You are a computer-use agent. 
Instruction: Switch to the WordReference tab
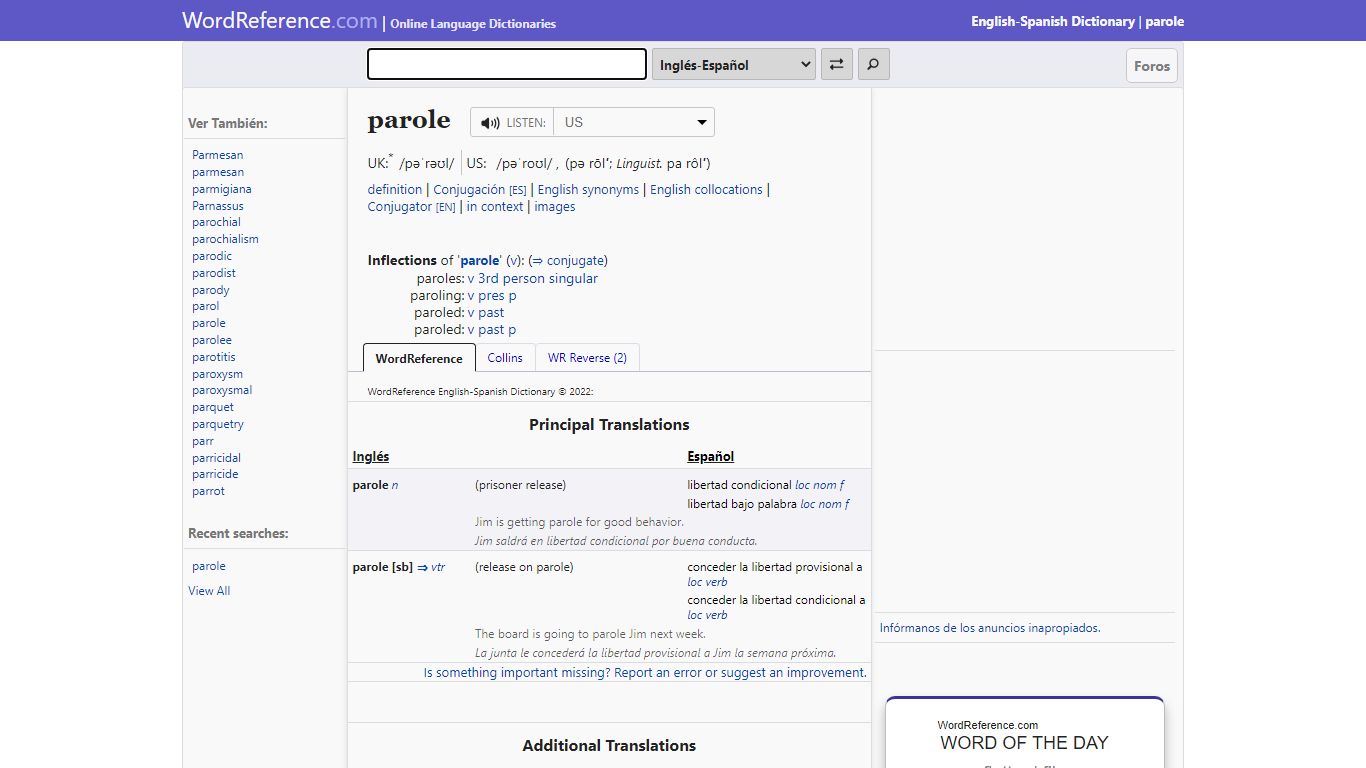pos(419,358)
